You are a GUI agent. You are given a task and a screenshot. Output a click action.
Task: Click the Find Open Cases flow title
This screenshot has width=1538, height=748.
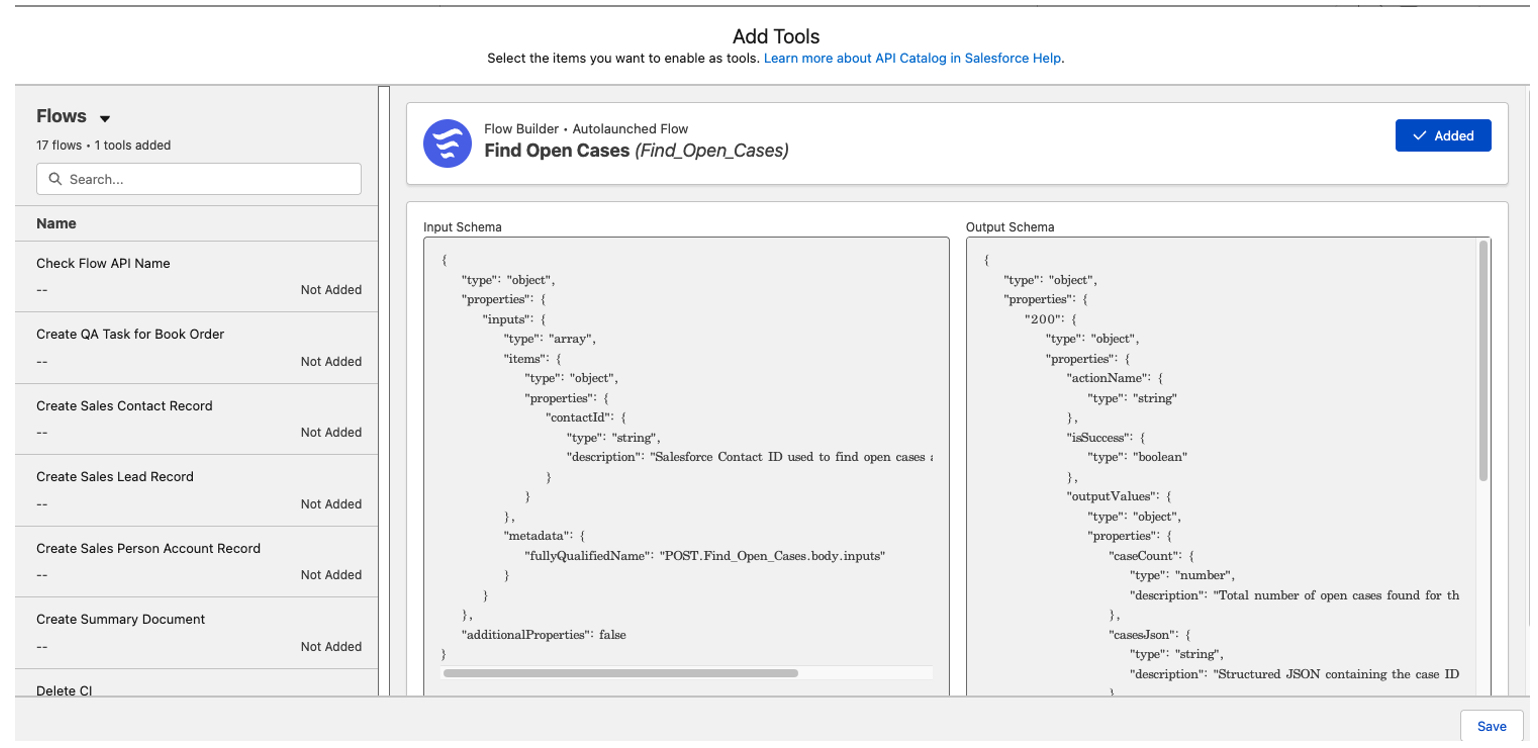tap(636, 151)
